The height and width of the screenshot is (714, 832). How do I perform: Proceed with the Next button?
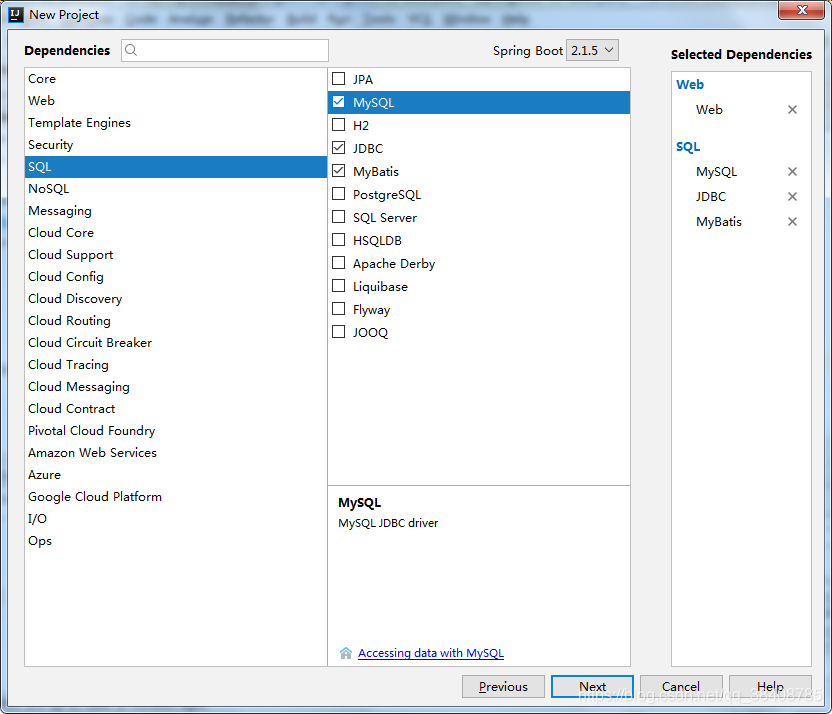(x=592, y=686)
